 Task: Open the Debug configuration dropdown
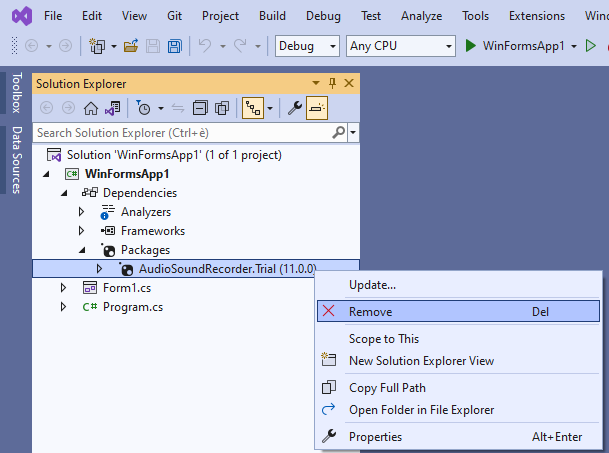click(x=307, y=46)
